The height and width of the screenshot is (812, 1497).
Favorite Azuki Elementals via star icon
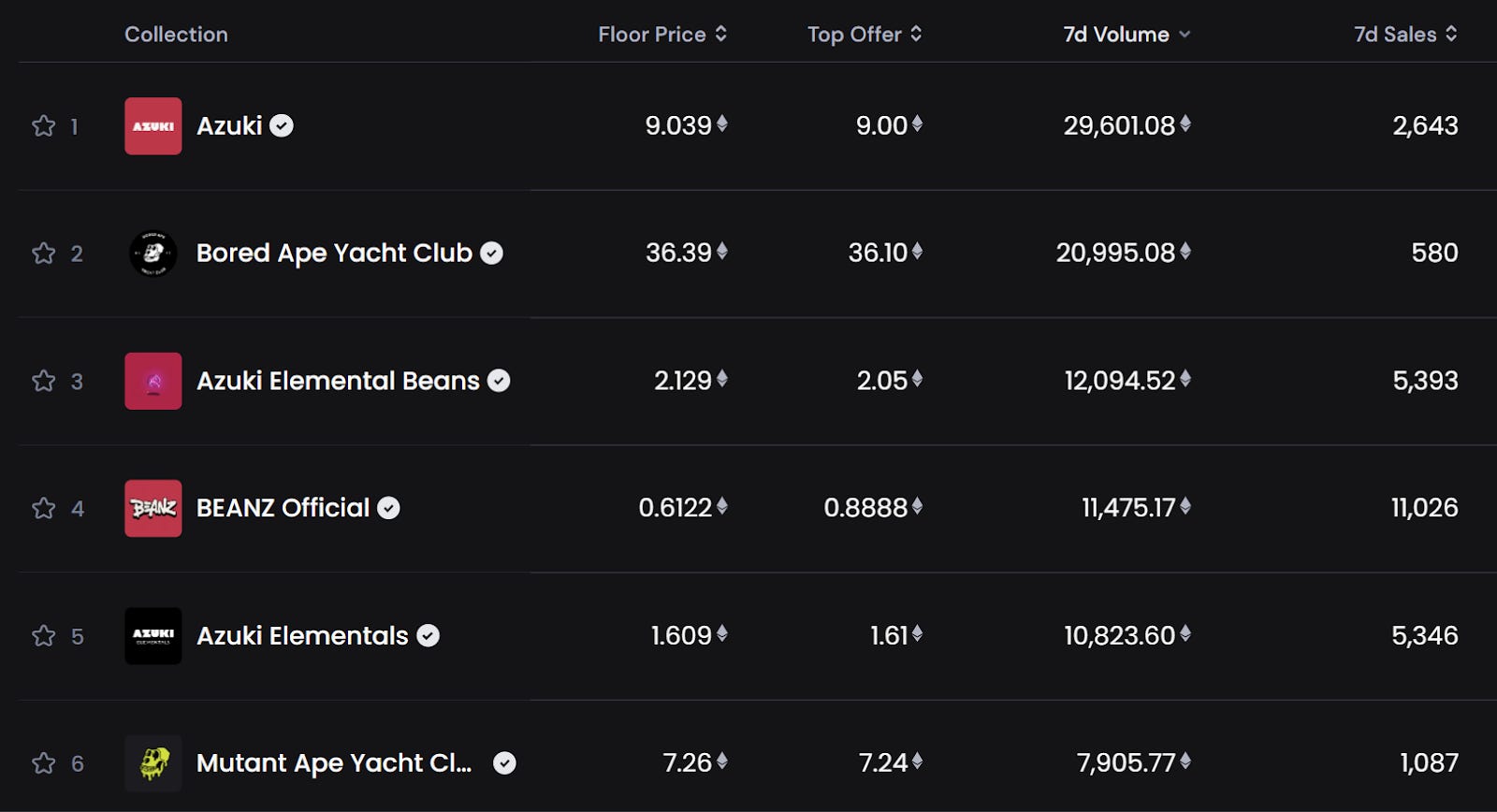(x=43, y=636)
